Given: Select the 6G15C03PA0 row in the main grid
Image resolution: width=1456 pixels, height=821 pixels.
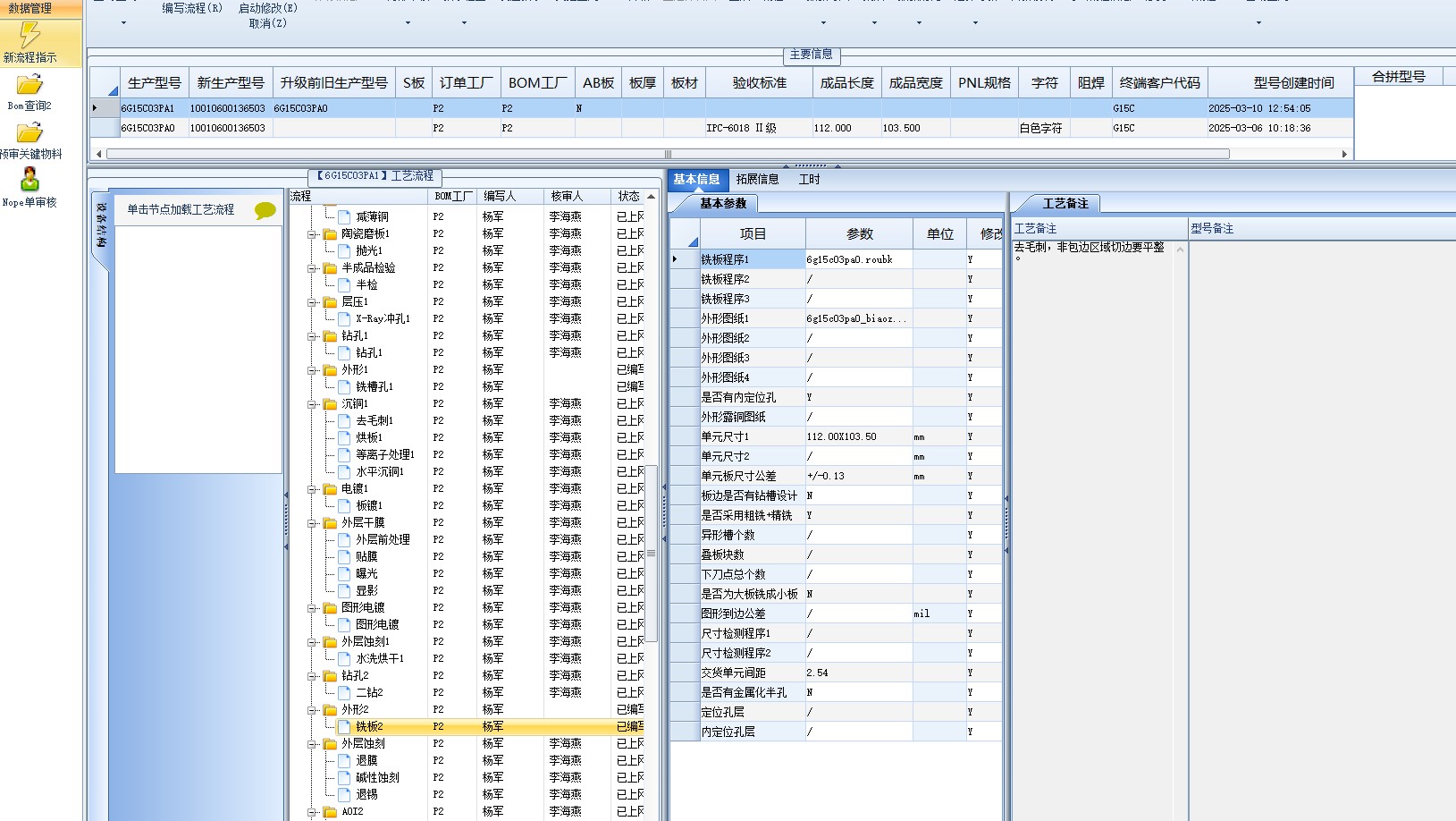Looking at the screenshot, I should [720, 128].
